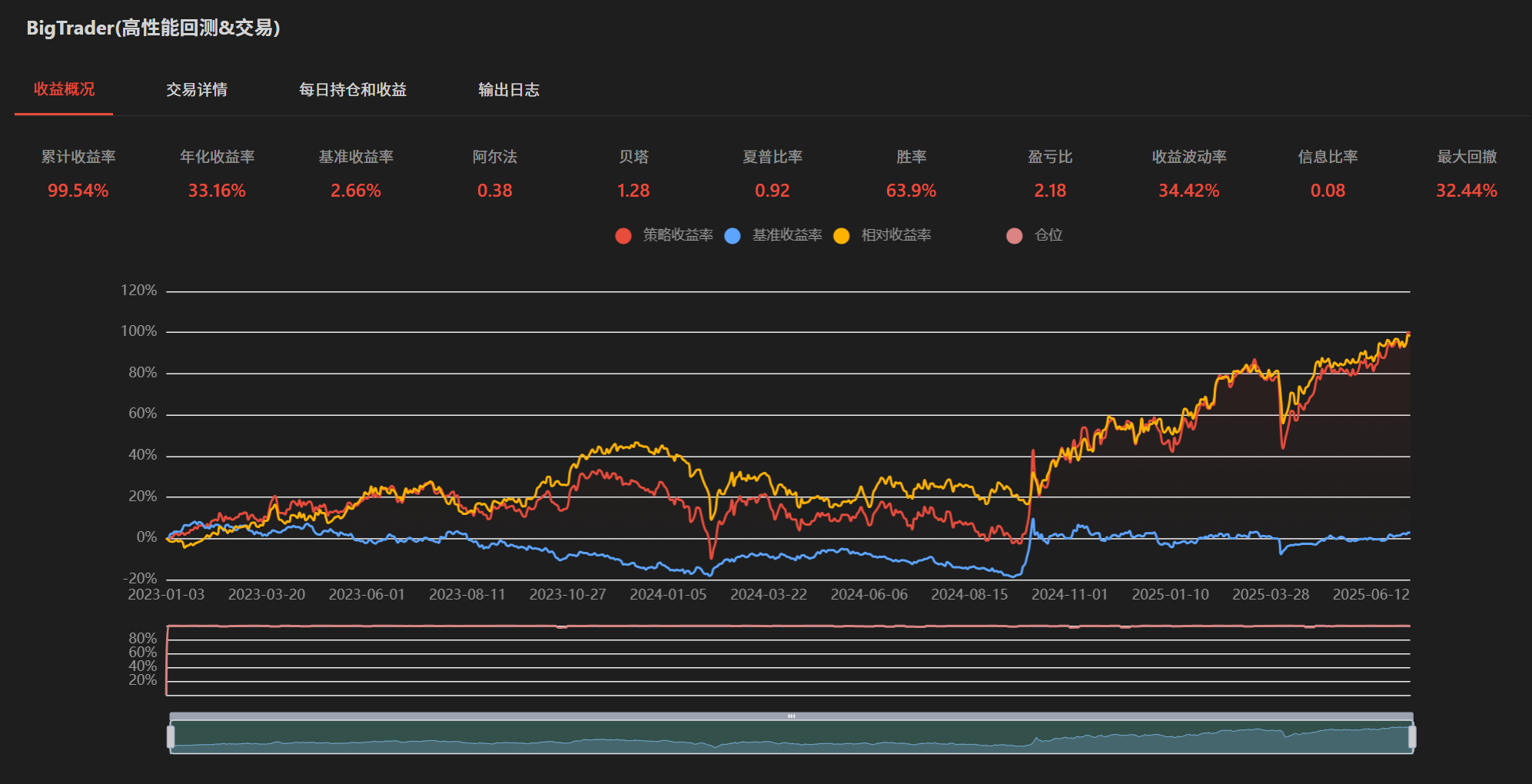Click the grip at top of zoom bar
1532x784 pixels.
click(x=791, y=716)
